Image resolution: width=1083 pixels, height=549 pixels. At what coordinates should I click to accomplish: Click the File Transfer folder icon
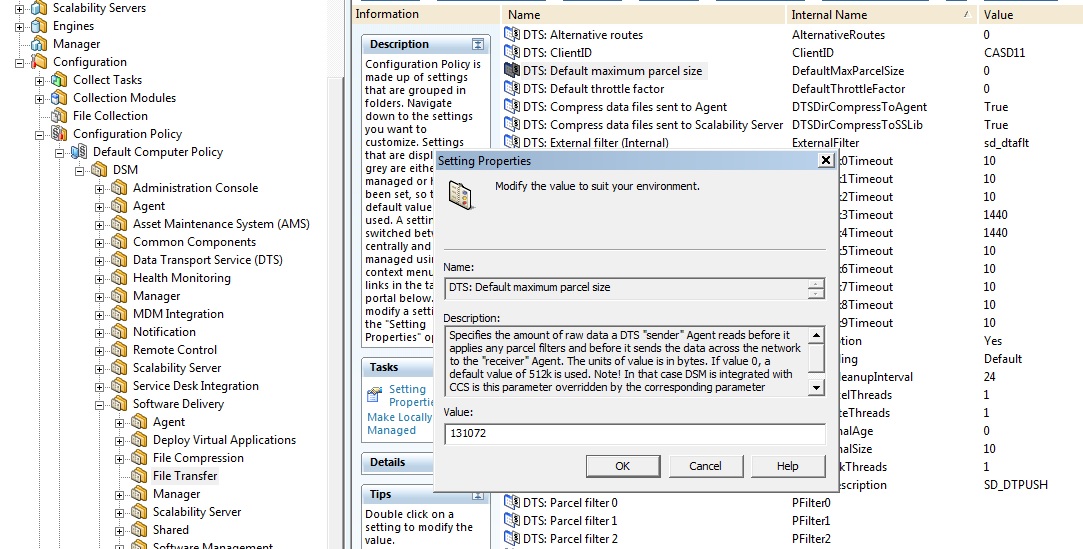139,476
